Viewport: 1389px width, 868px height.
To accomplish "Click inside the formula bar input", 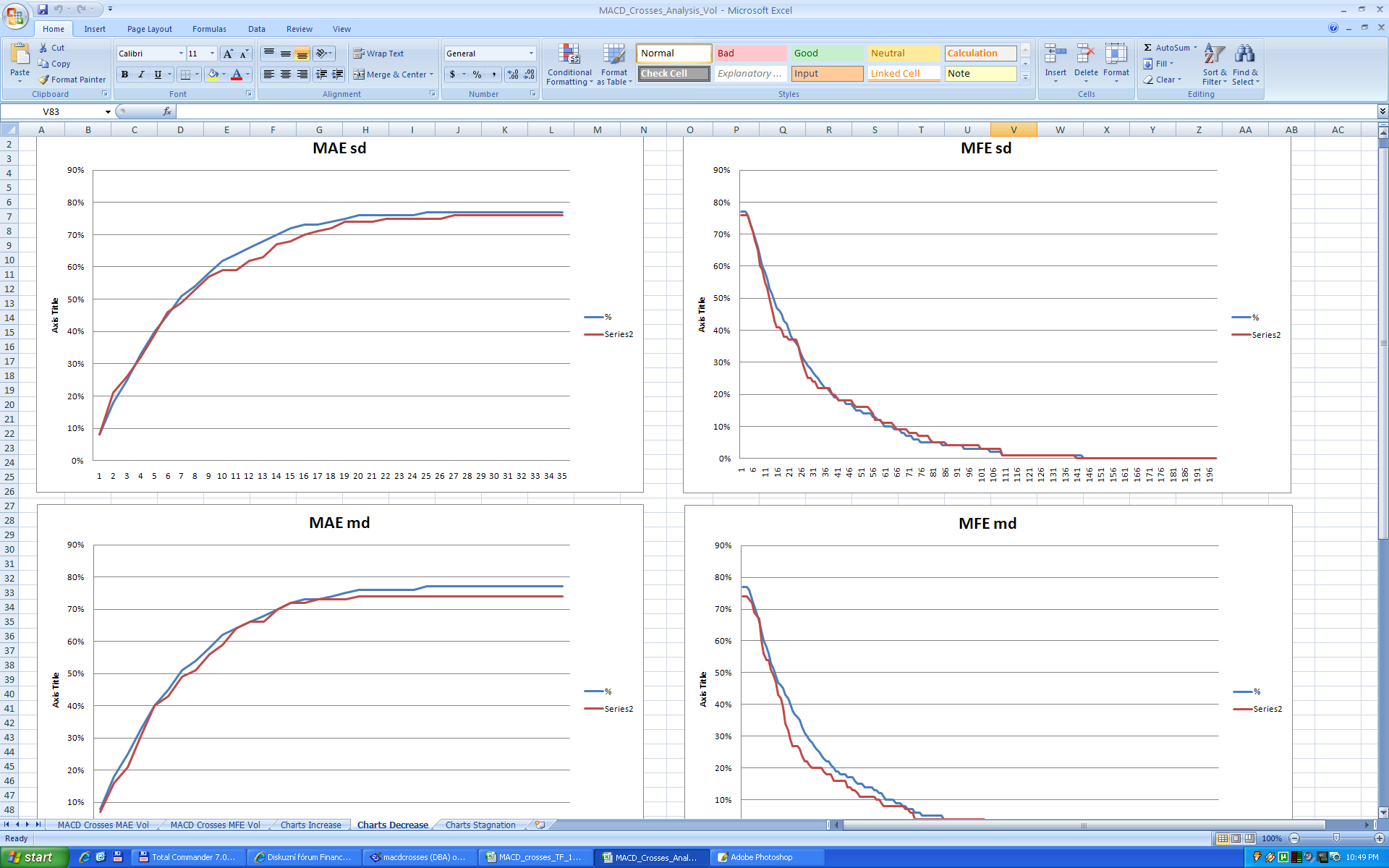I will (x=723, y=112).
